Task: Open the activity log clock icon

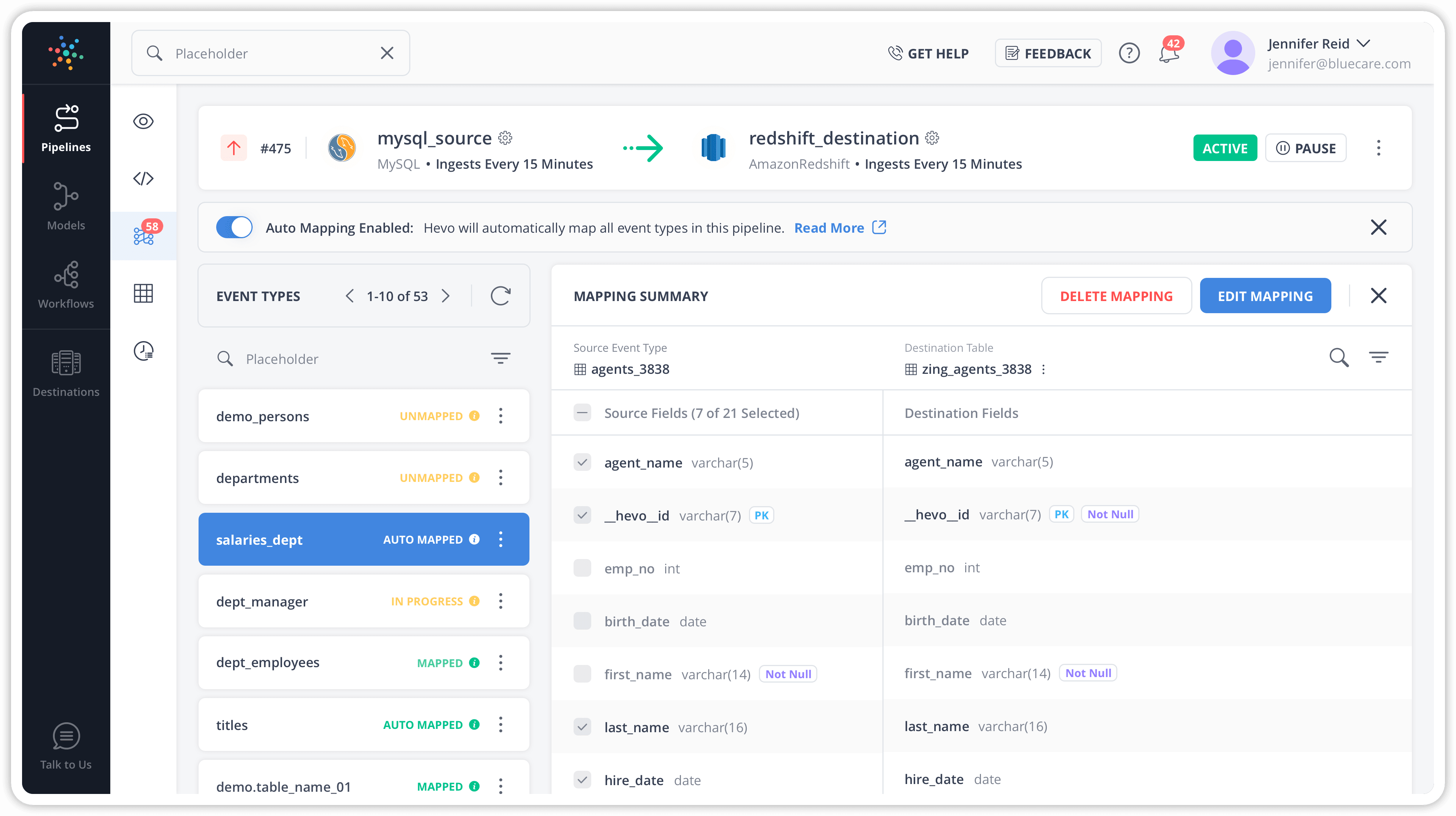Action: pos(143,351)
